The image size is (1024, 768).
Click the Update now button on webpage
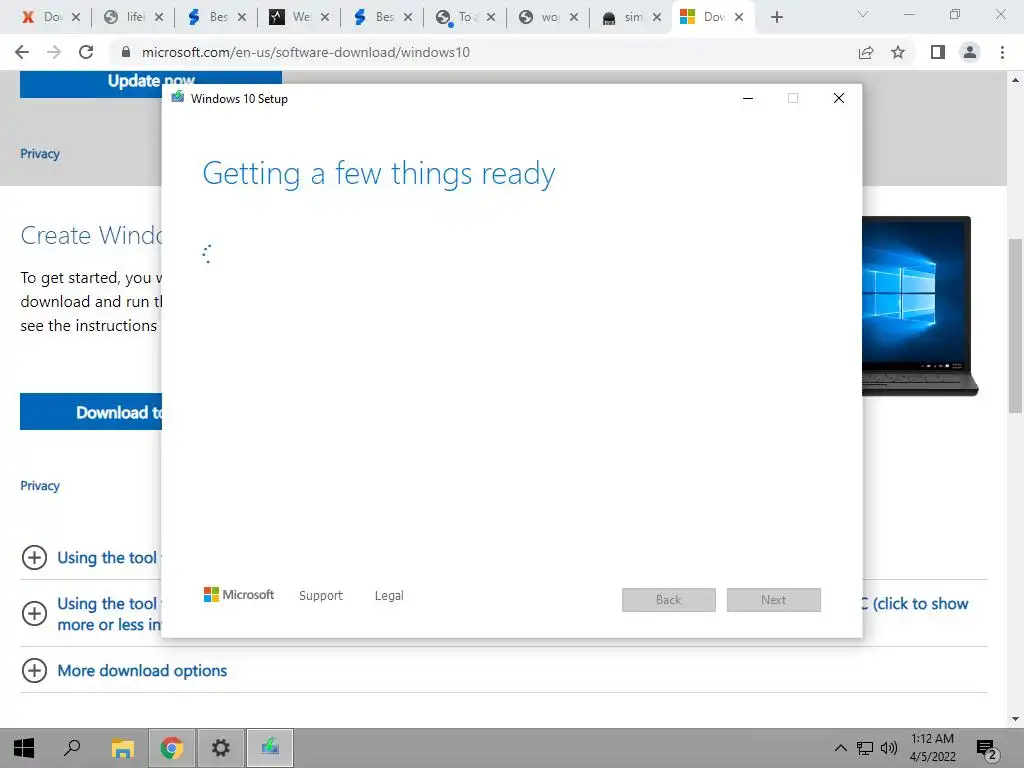click(x=151, y=84)
